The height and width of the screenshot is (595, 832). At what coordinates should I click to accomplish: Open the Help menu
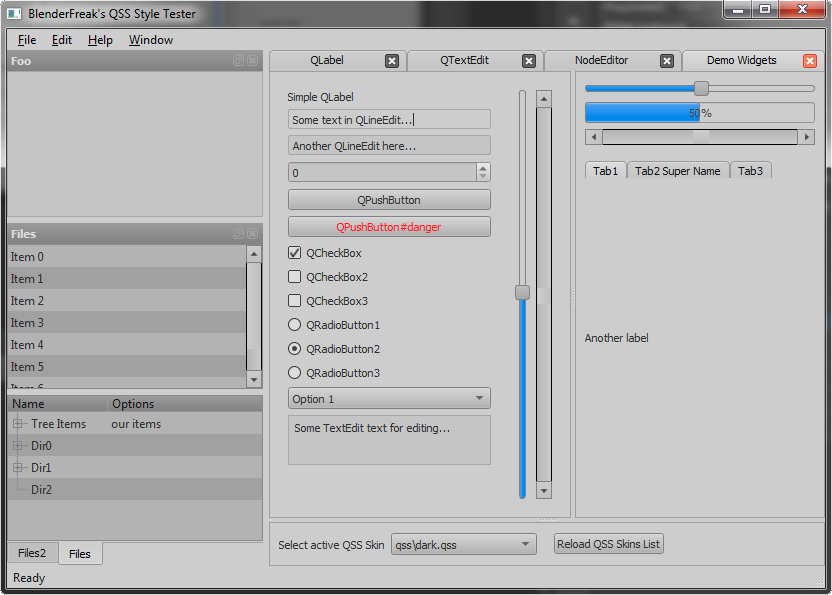click(100, 40)
